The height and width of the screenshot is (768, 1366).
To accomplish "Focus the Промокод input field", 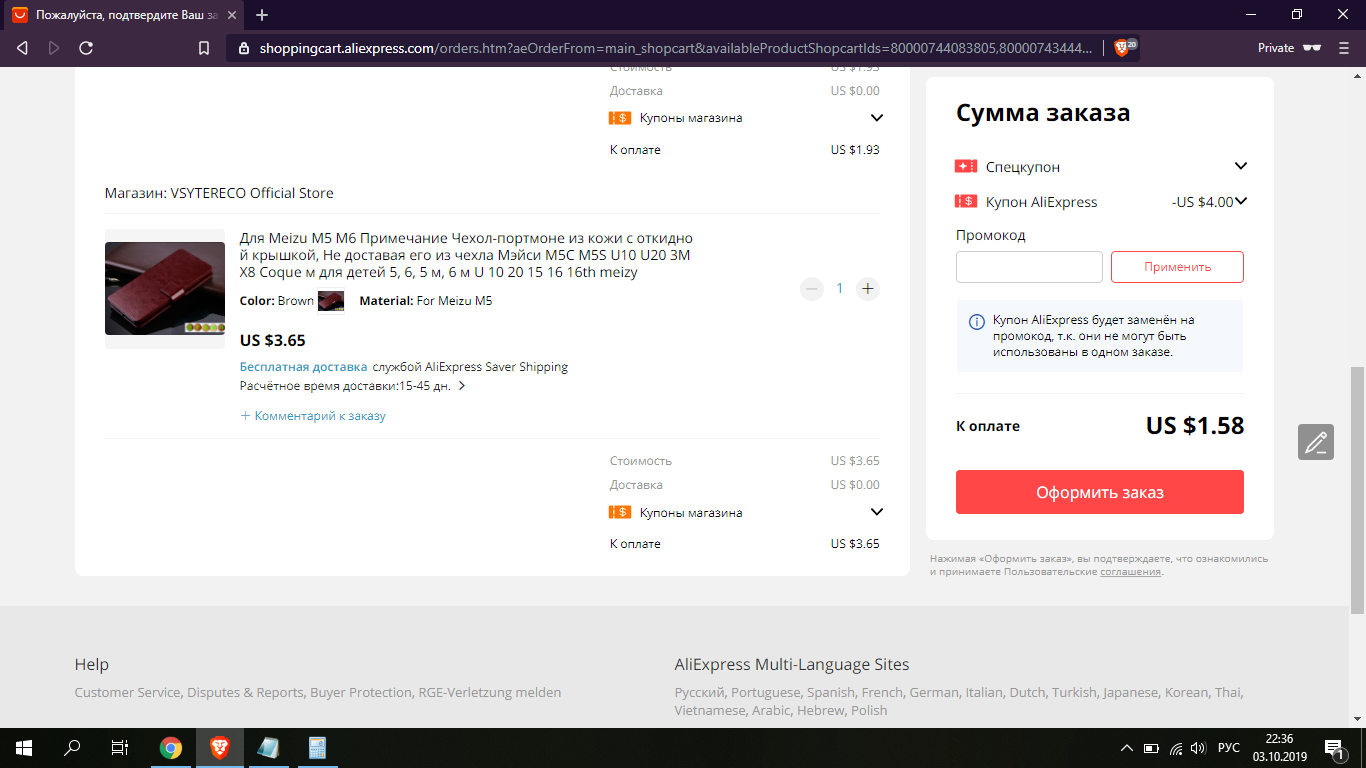I will [x=1029, y=267].
